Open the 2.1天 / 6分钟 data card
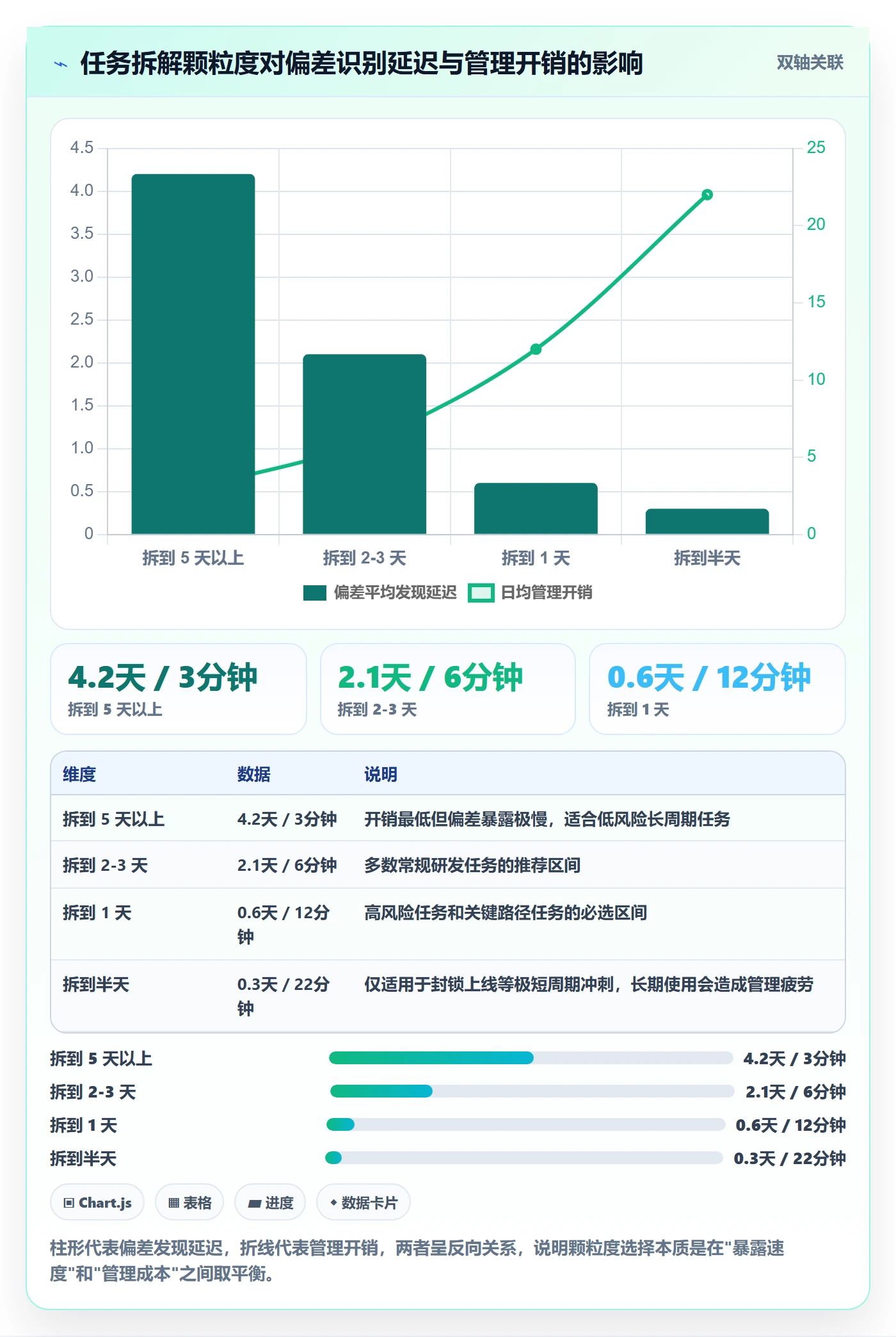This screenshot has height=1337, width=896. point(448,689)
